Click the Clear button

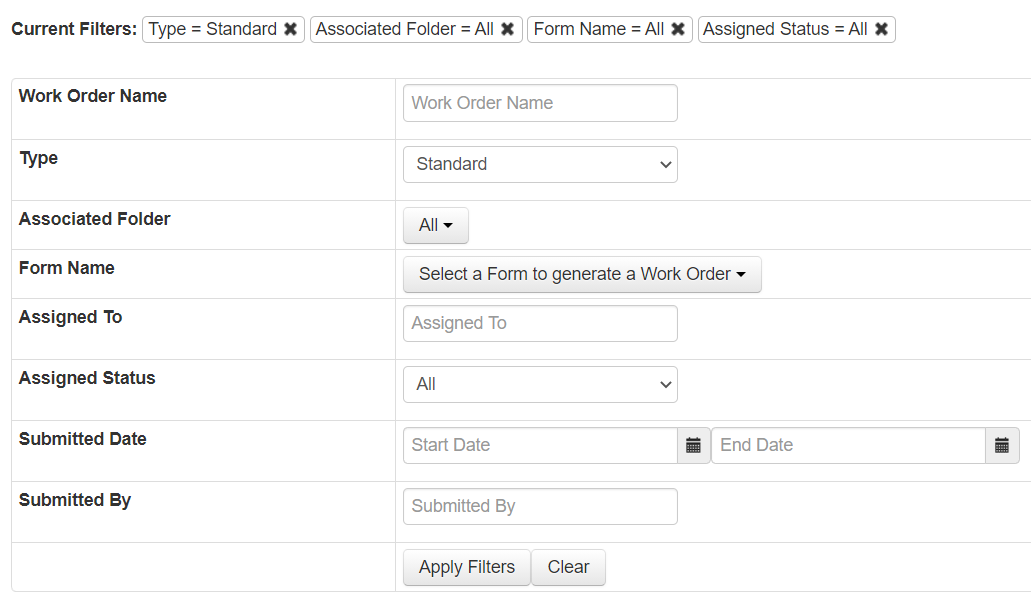[568, 567]
